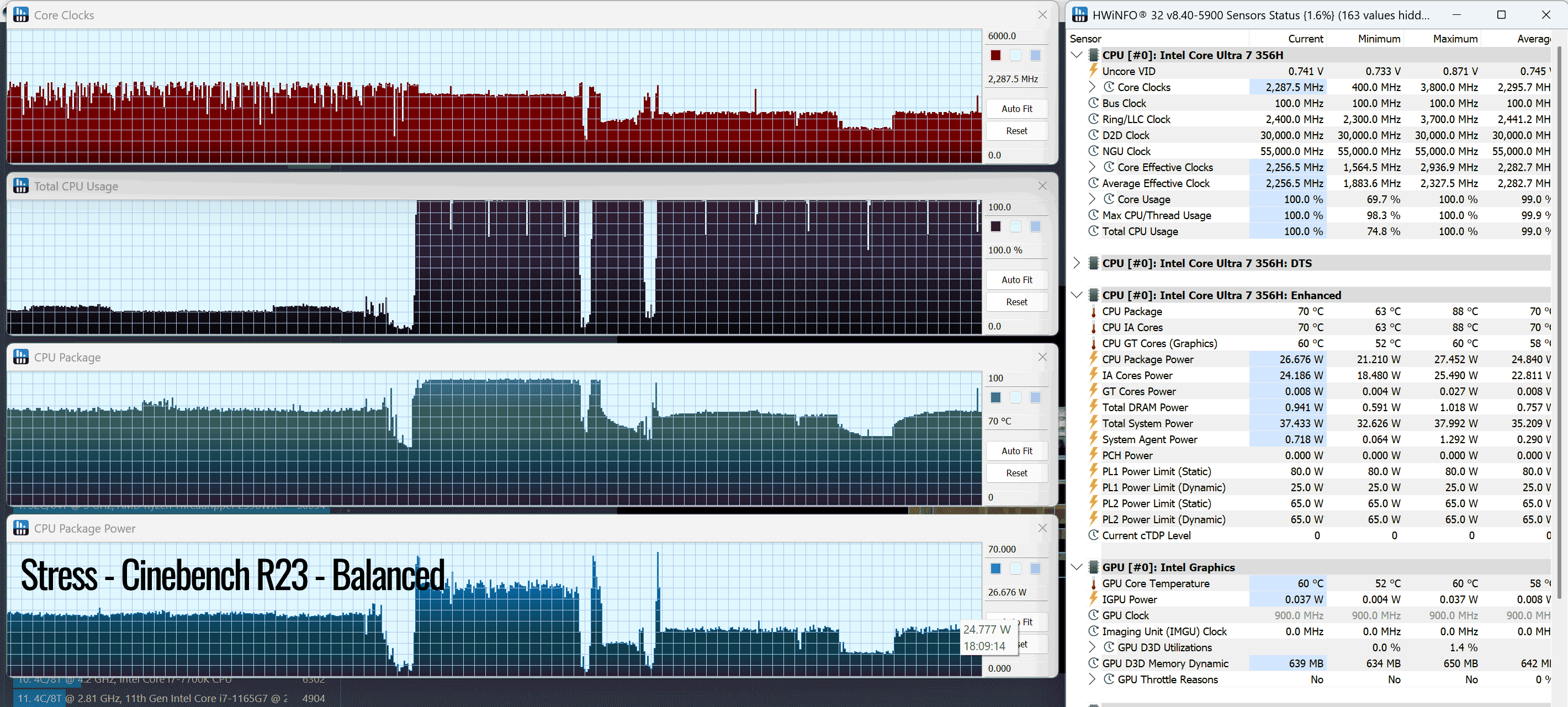Click the light blue grid swatch in Total CPU Usage
The image size is (1568, 707).
pyautogui.click(x=1035, y=226)
